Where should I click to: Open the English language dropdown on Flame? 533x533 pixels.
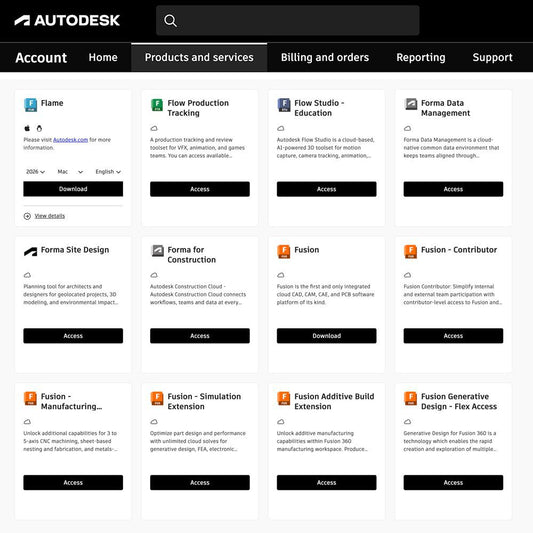click(108, 172)
